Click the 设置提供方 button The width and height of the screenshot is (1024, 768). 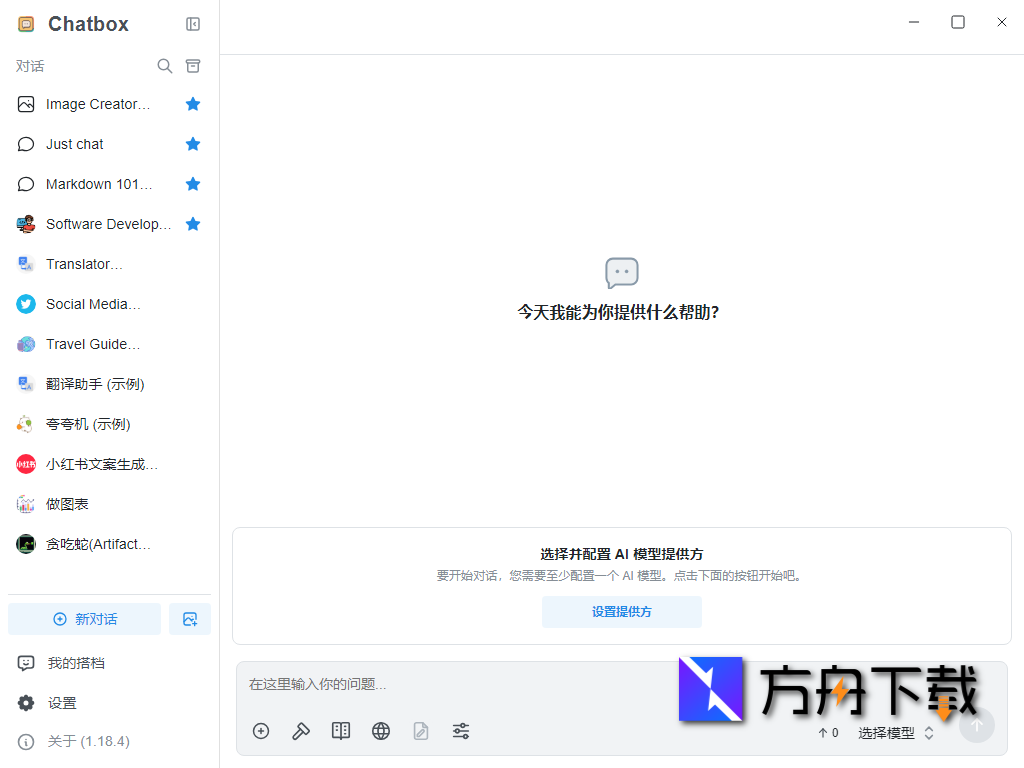click(x=621, y=611)
